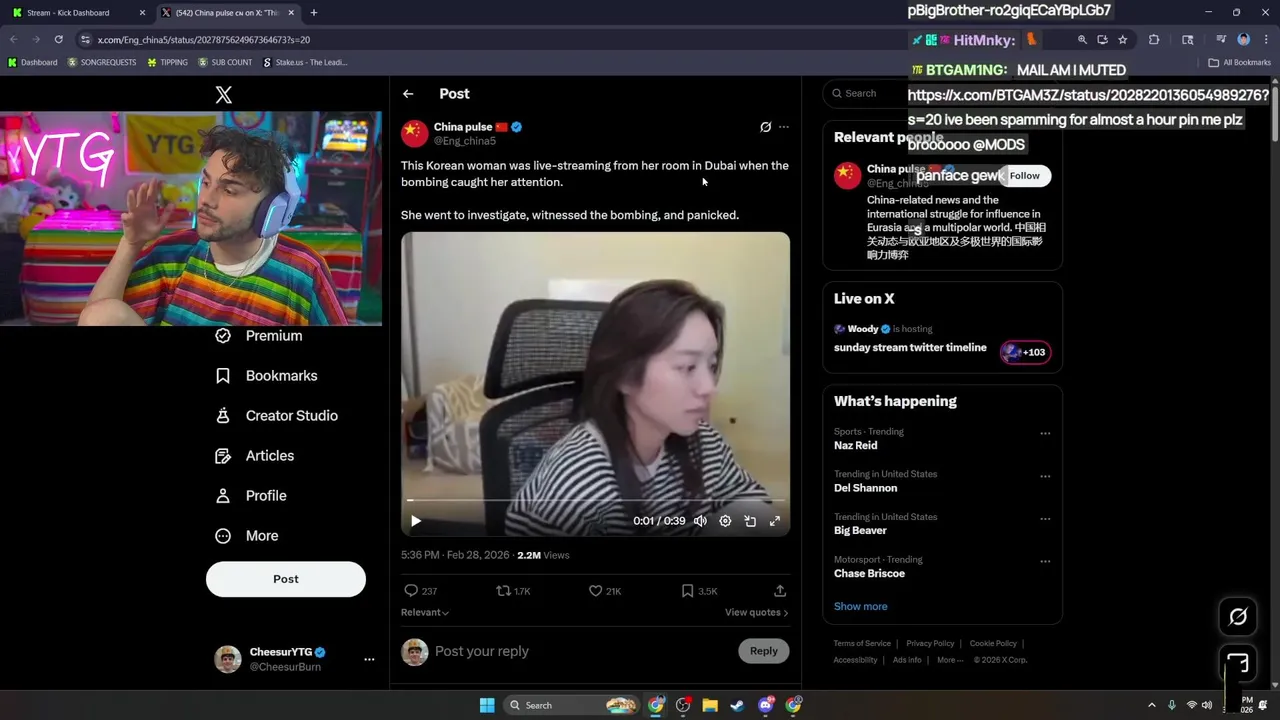Reload the page
Viewport: 1280px width, 720px height.
[x=59, y=40]
